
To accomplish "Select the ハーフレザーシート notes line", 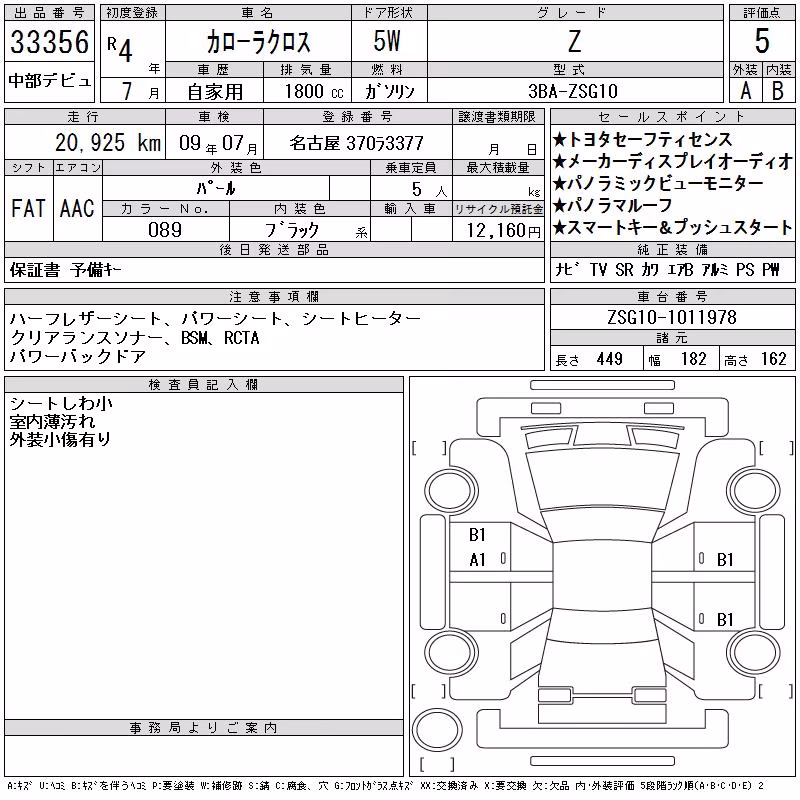I will 215,319.
